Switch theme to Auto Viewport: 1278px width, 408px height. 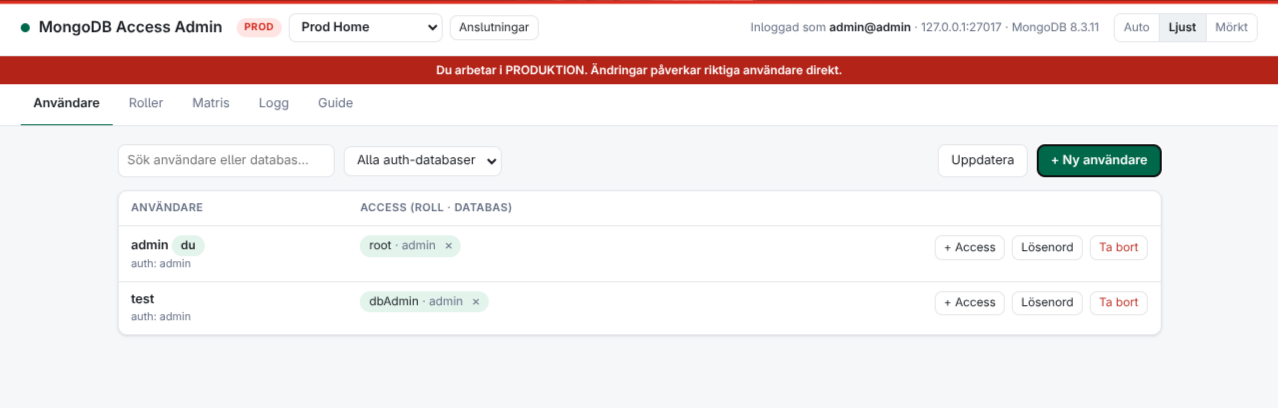pos(1137,28)
